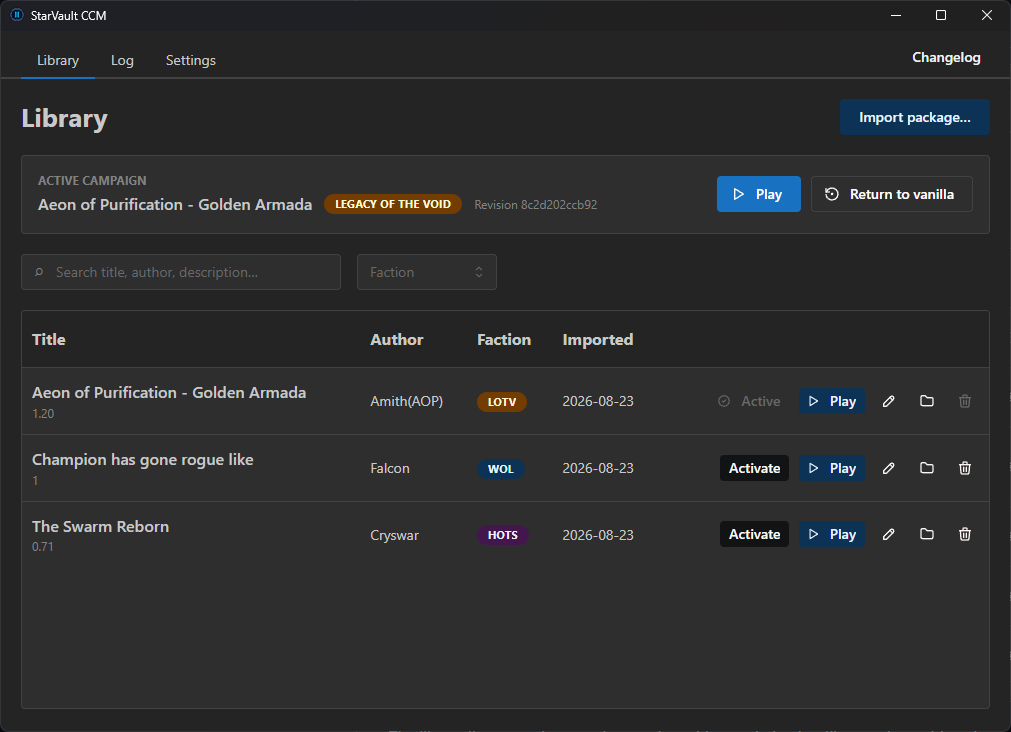Activate The Swarm Reborn campaign
This screenshot has width=1011, height=732.
tap(754, 534)
